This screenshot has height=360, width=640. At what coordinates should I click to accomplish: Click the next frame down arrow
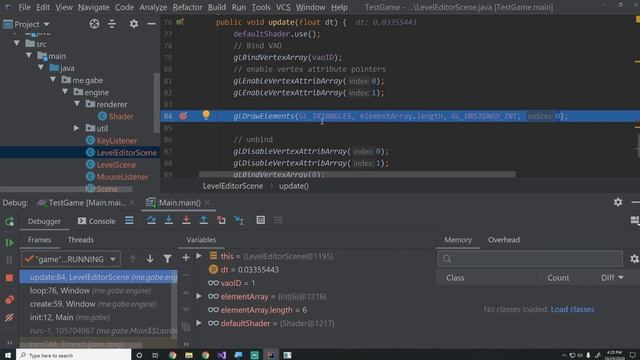(150, 259)
